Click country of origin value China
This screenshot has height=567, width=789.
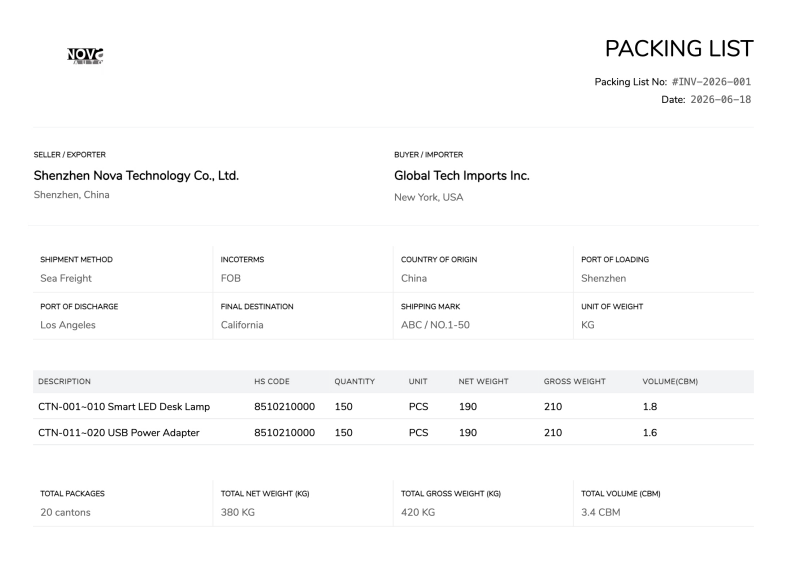[414, 278]
